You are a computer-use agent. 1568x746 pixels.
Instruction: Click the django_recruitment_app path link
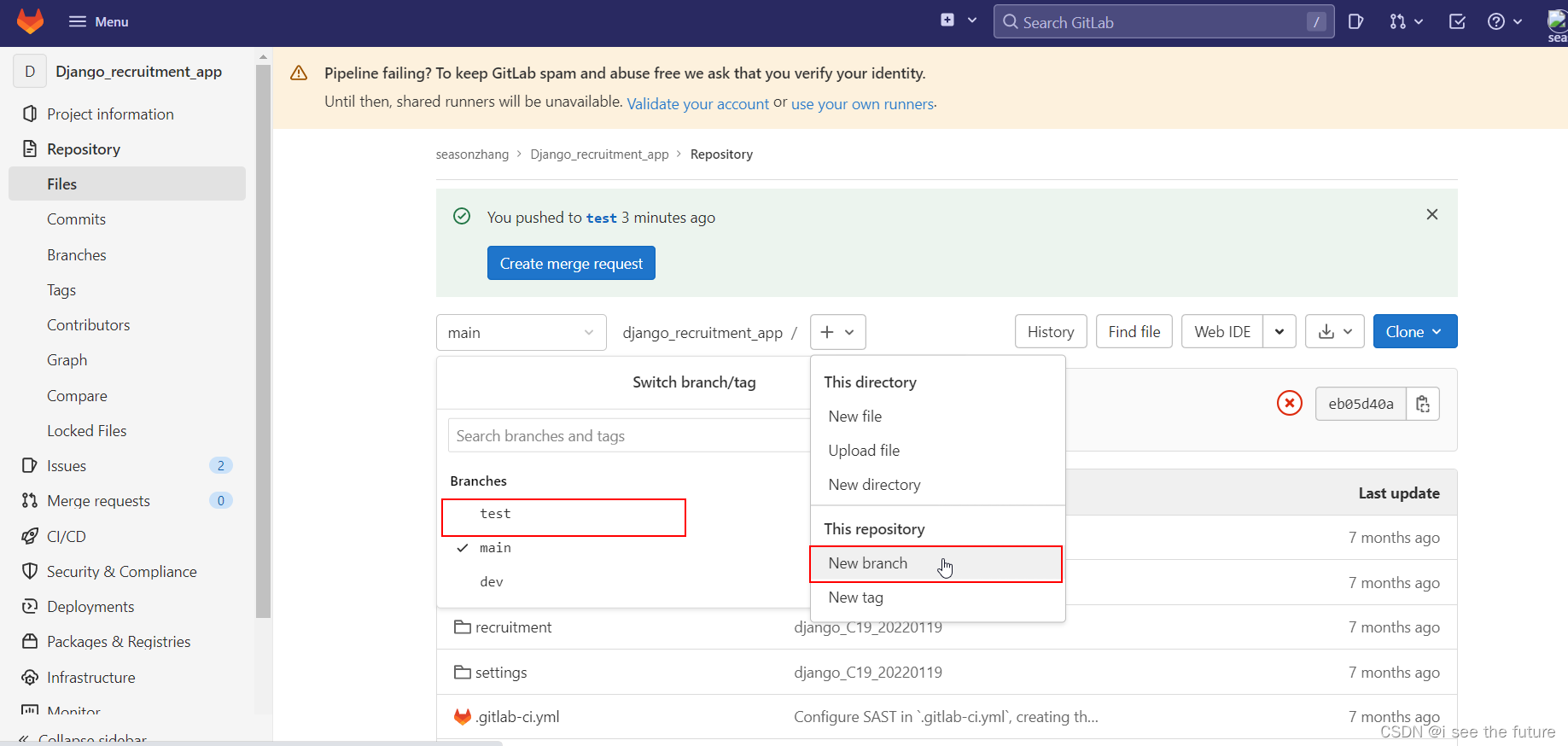pyautogui.click(x=702, y=333)
